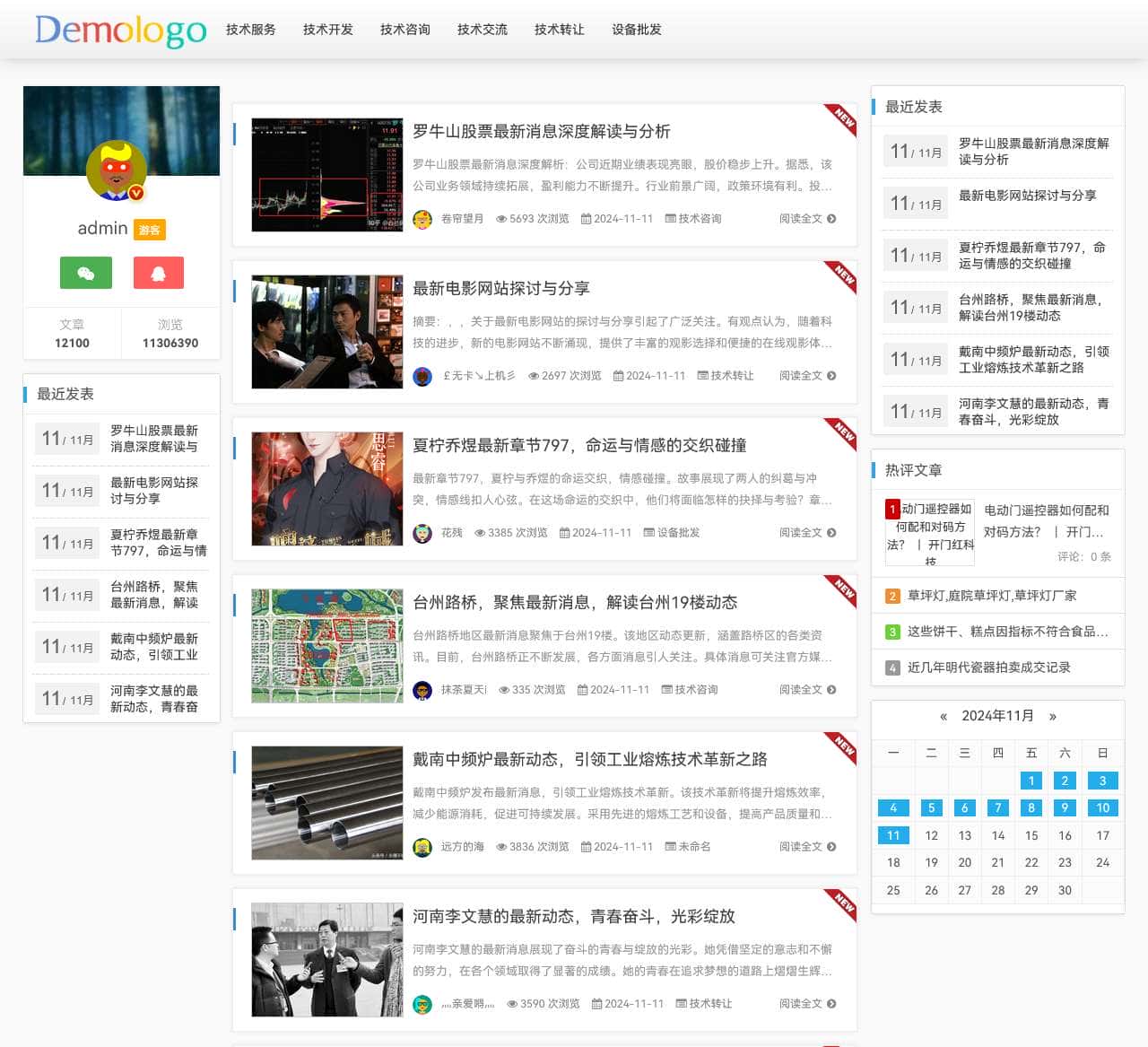Viewport: 1148px width, 1047px height.
Task: Open the 设备批发 navigation menu
Action: pyautogui.click(x=637, y=30)
